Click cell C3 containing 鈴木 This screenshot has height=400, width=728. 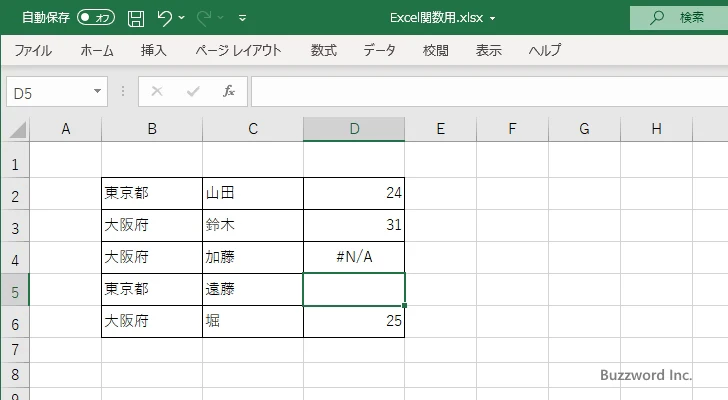coord(253,226)
